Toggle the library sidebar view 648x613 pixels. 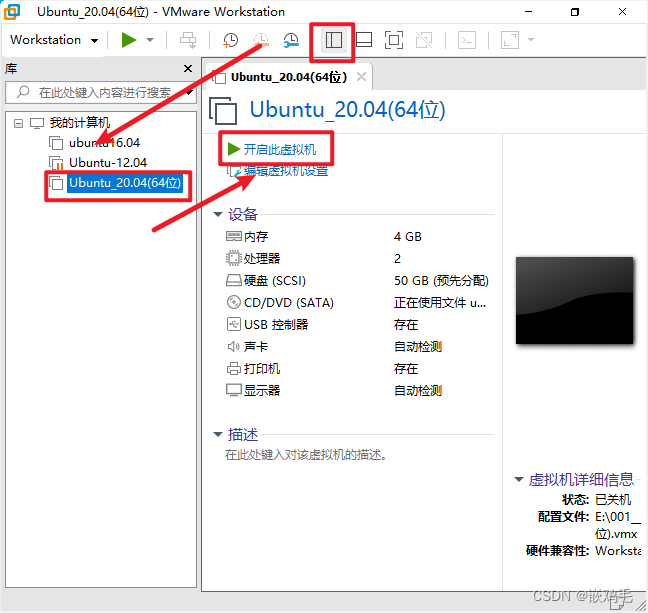(x=334, y=40)
